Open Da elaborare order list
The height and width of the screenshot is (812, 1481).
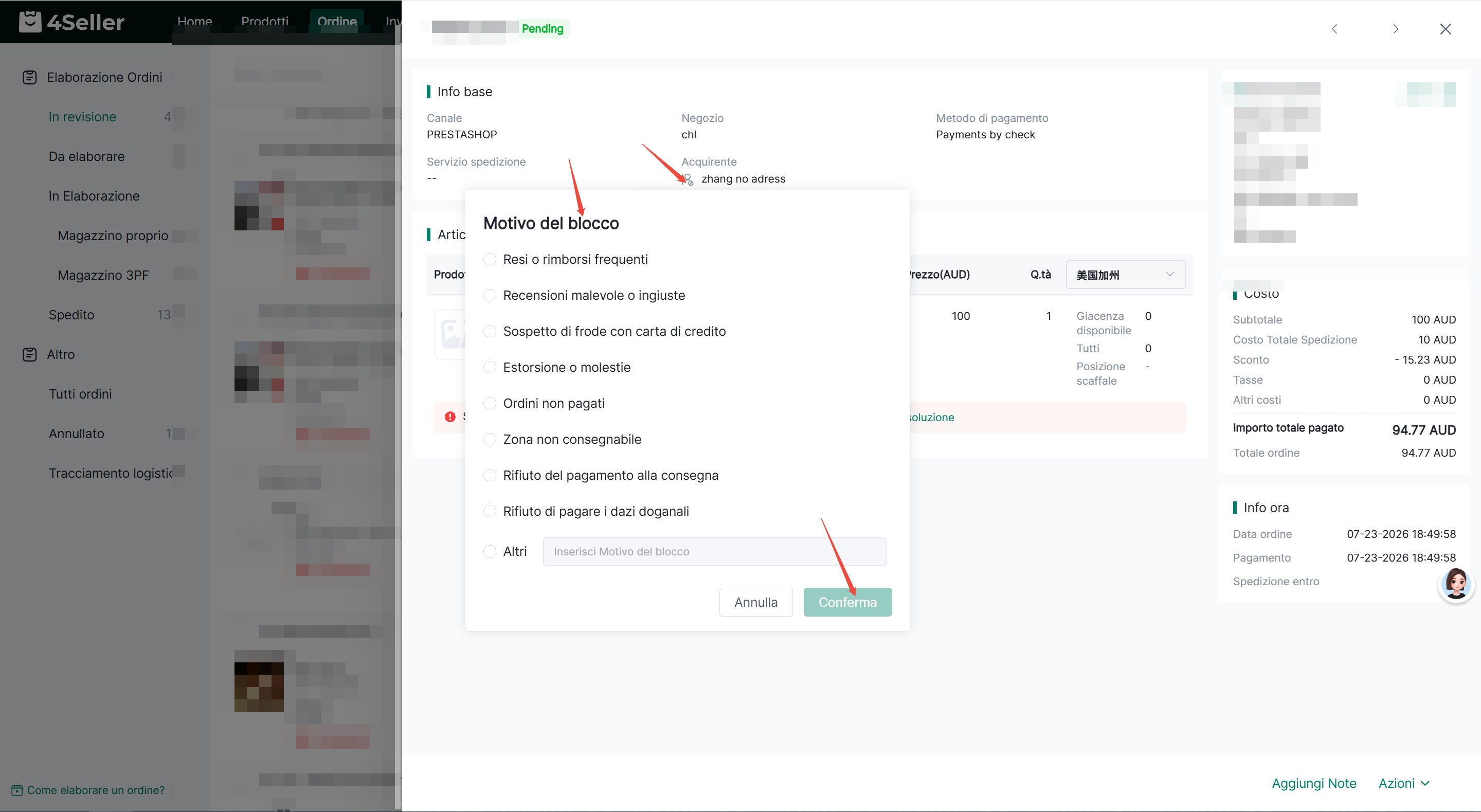pyautogui.click(x=86, y=156)
